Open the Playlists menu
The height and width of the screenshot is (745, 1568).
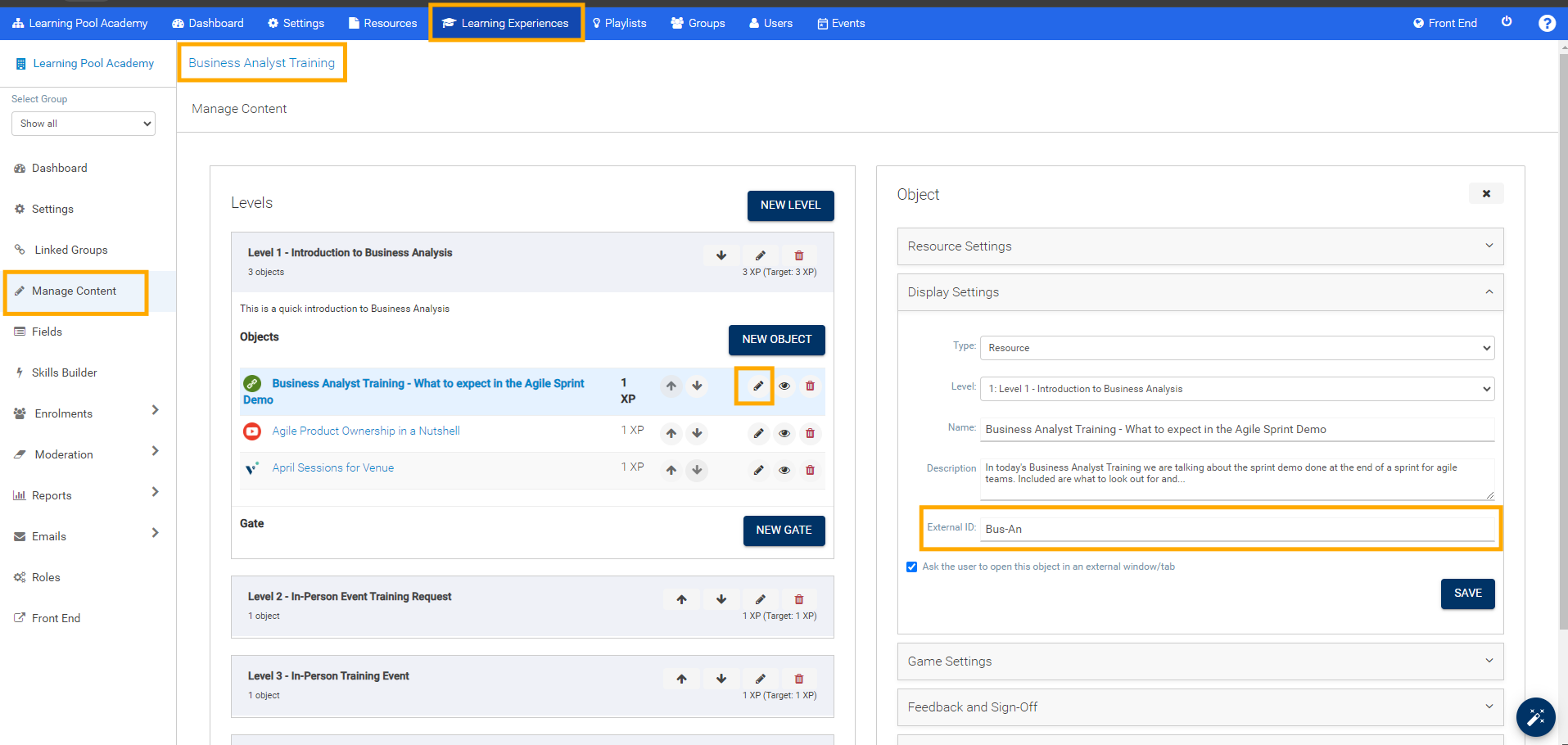(619, 23)
